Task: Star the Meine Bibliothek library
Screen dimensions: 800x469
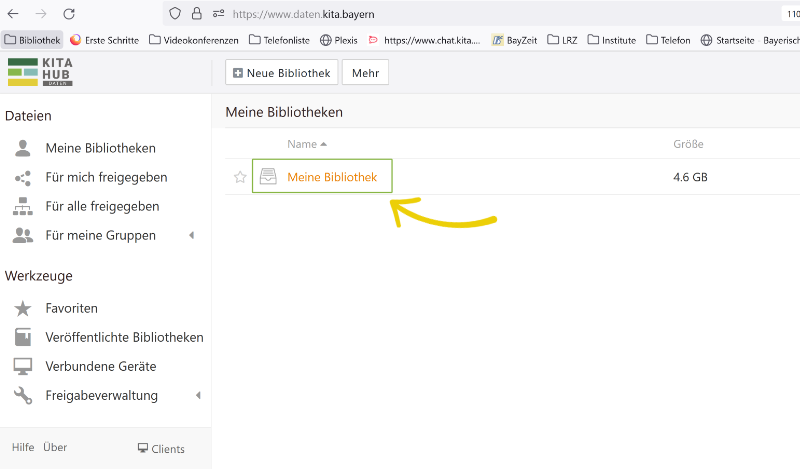Action: 240,177
